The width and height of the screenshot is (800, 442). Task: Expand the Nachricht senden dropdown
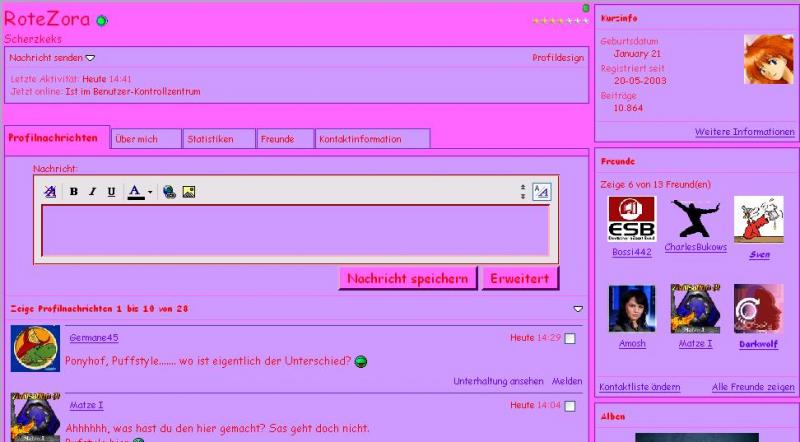[x=90, y=58]
